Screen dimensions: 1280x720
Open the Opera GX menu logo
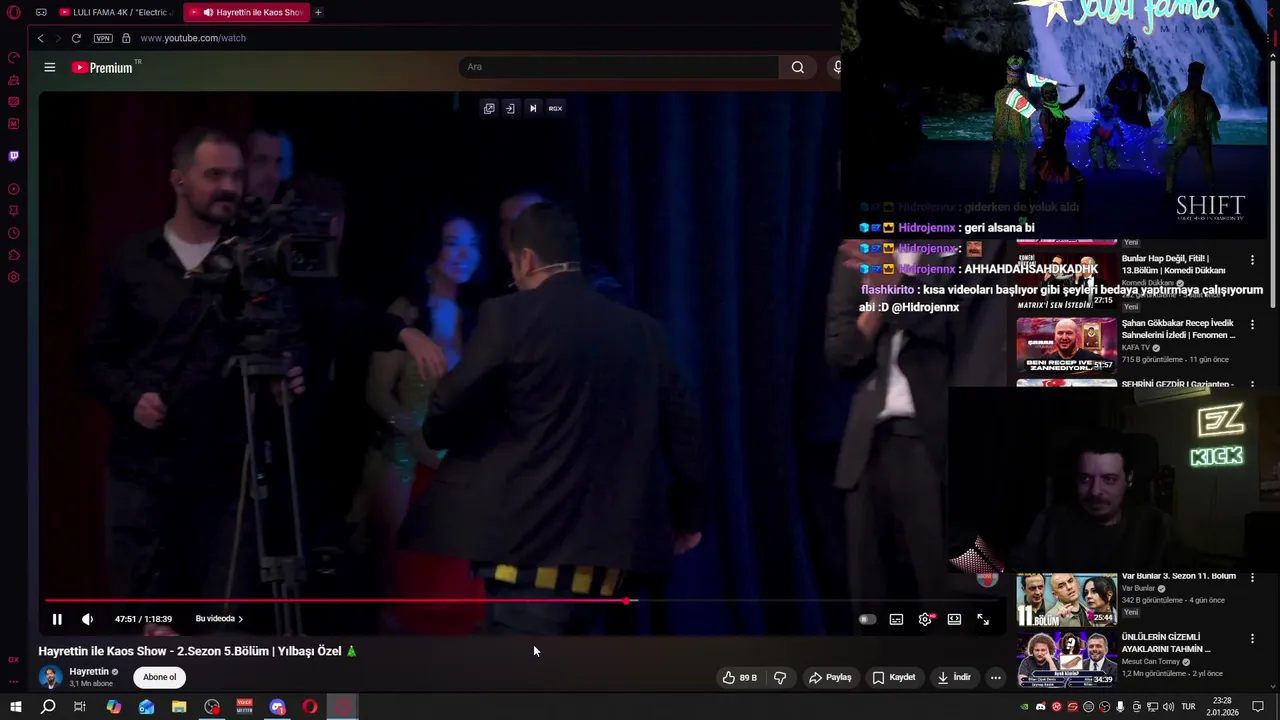click(x=13, y=12)
